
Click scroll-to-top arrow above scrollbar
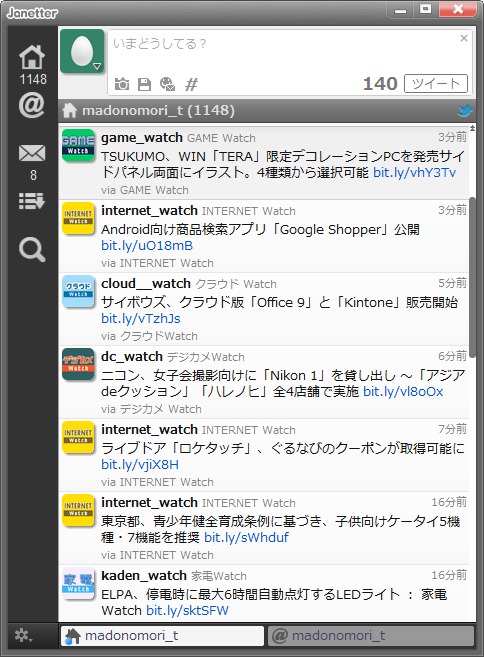pyautogui.click(x=472, y=128)
